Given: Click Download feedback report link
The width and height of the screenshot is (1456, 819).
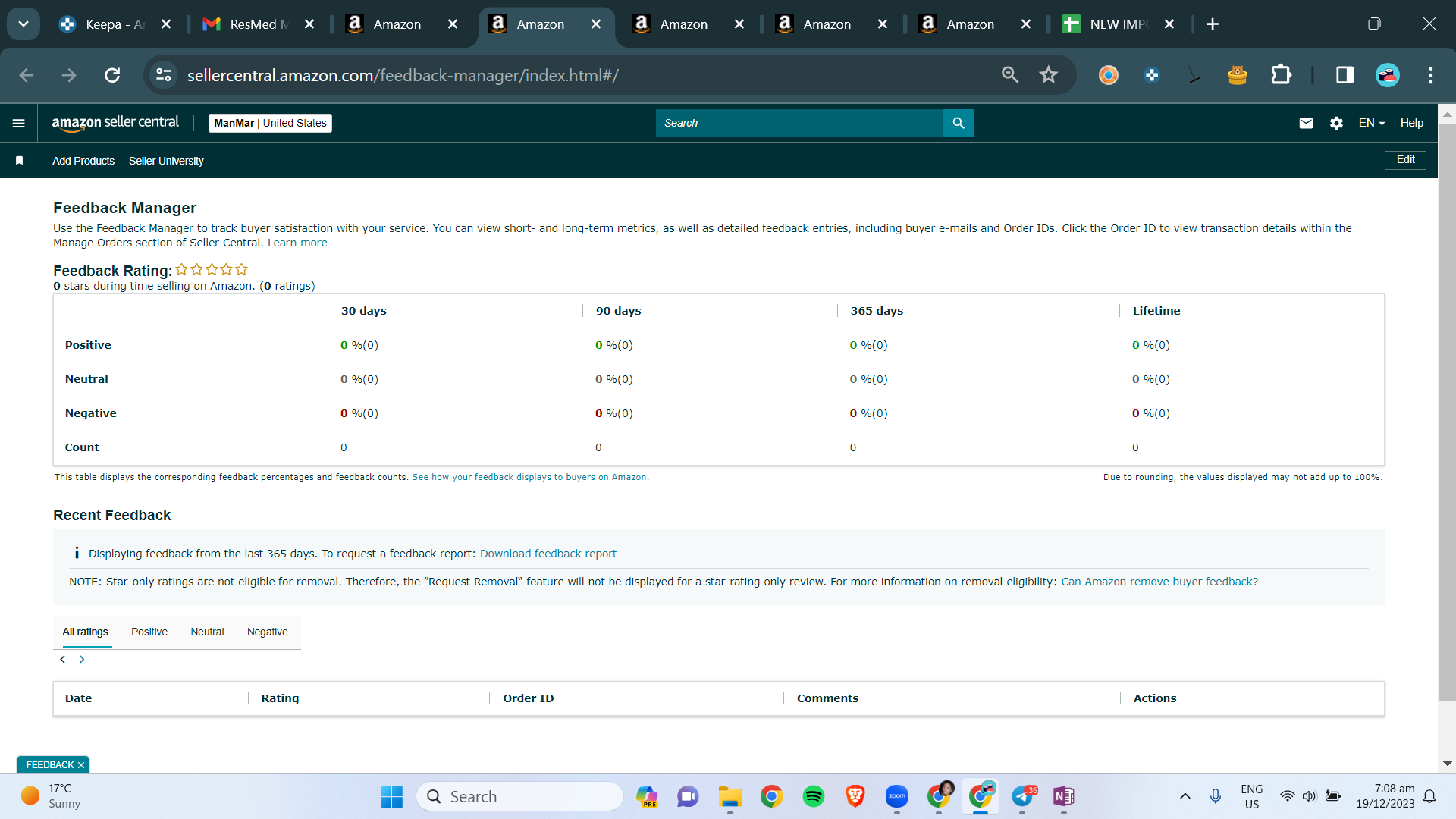Looking at the screenshot, I should click(x=548, y=554).
